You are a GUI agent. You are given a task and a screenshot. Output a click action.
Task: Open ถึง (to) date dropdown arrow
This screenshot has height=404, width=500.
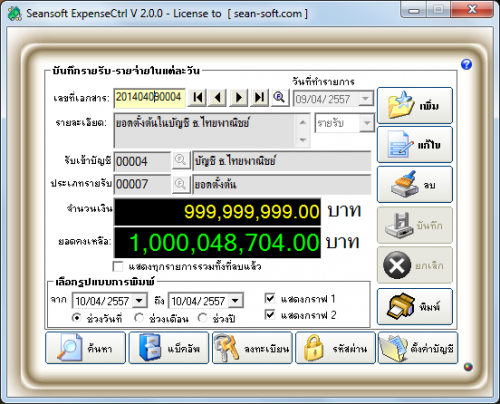pyautogui.click(x=235, y=301)
